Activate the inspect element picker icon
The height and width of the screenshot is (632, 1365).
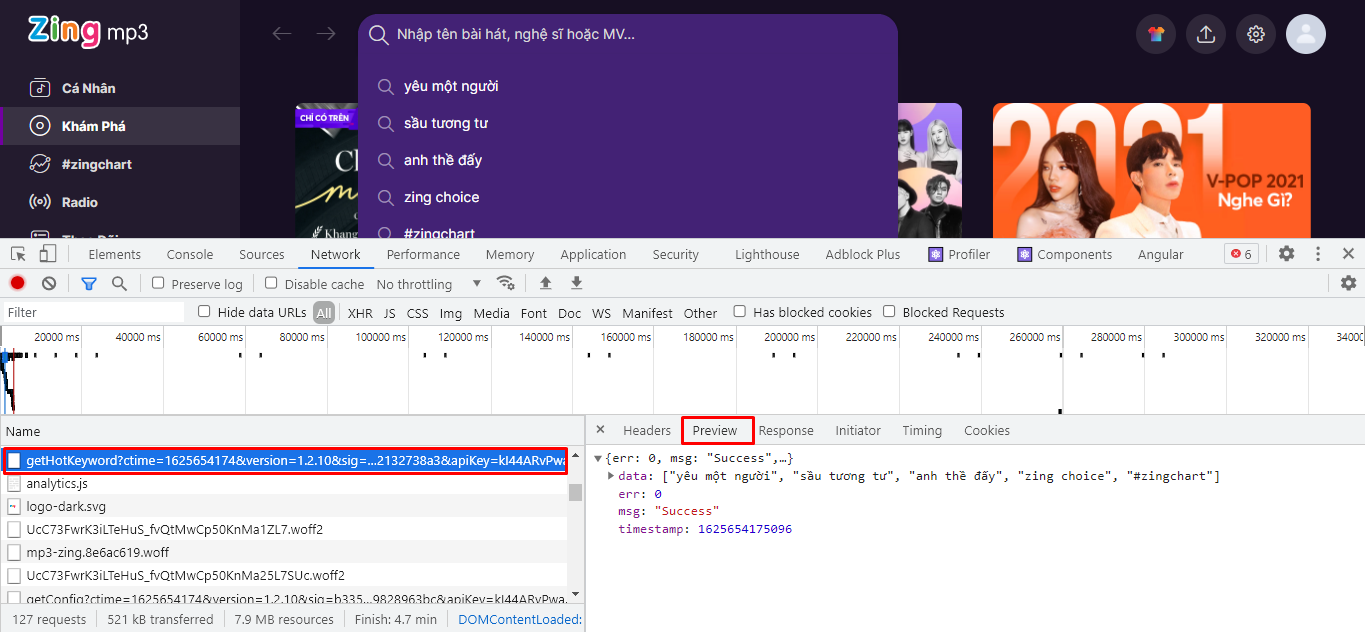click(19, 254)
